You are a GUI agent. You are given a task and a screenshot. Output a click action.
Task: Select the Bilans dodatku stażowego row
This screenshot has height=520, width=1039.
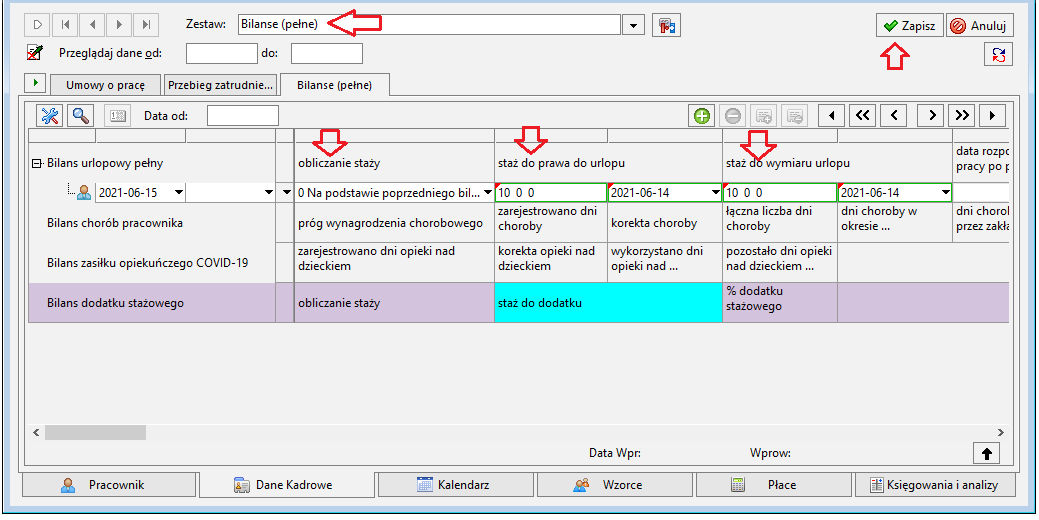pyautogui.click(x=519, y=303)
